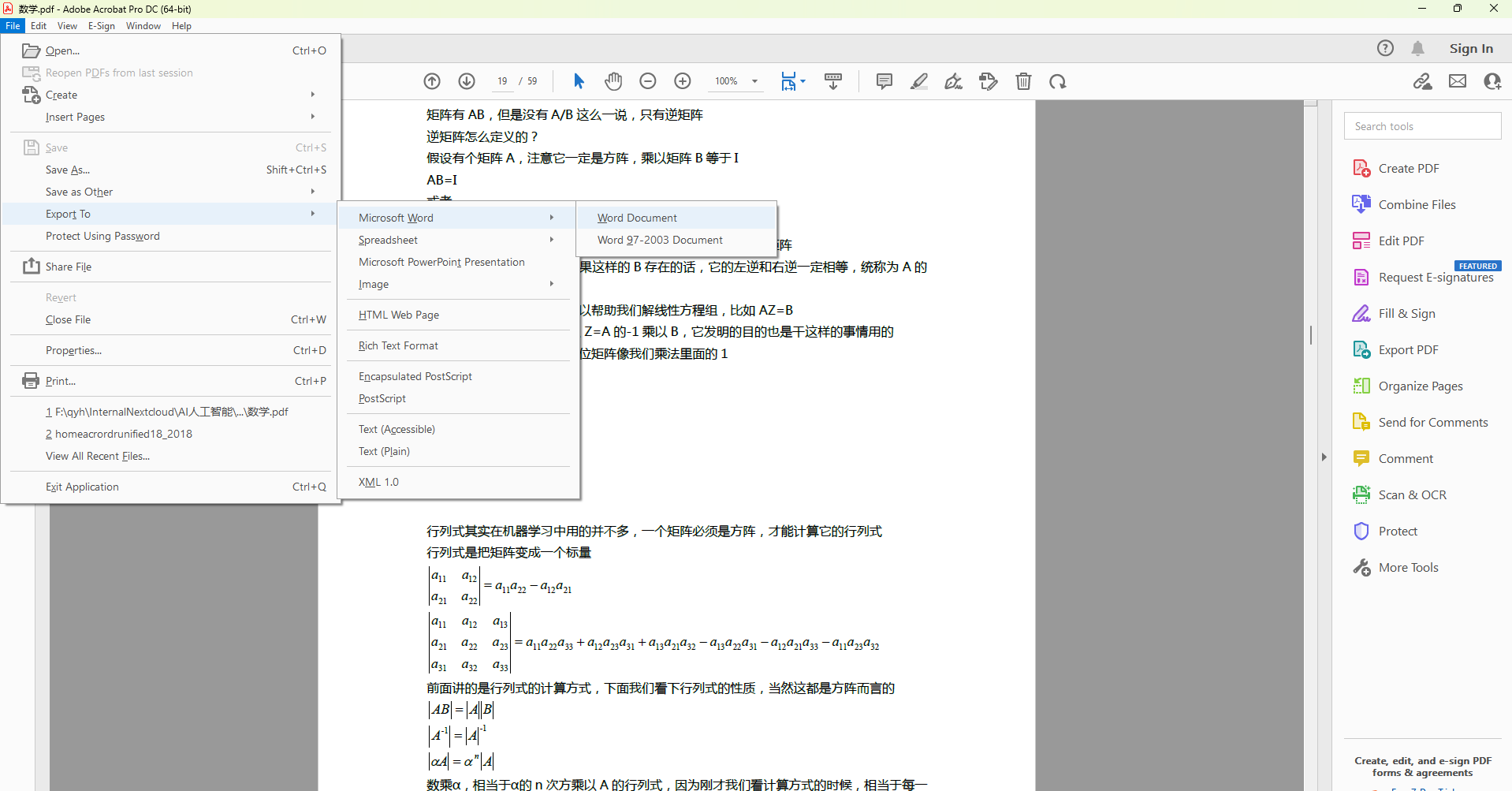The height and width of the screenshot is (791, 1512).
Task: Choose the selection arrow tool
Action: [579, 81]
